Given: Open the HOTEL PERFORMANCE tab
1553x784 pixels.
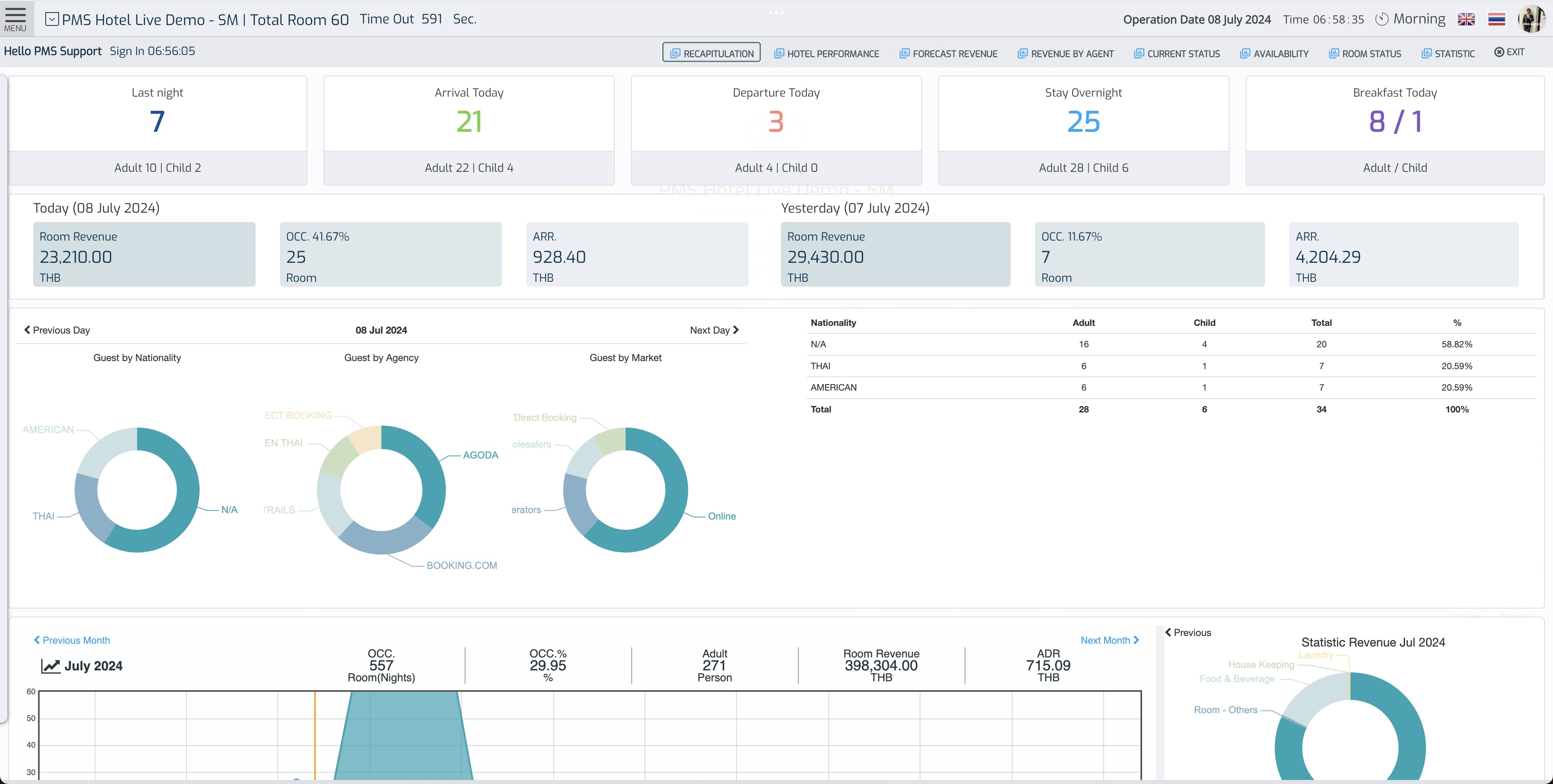Looking at the screenshot, I should (x=827, y=54).
